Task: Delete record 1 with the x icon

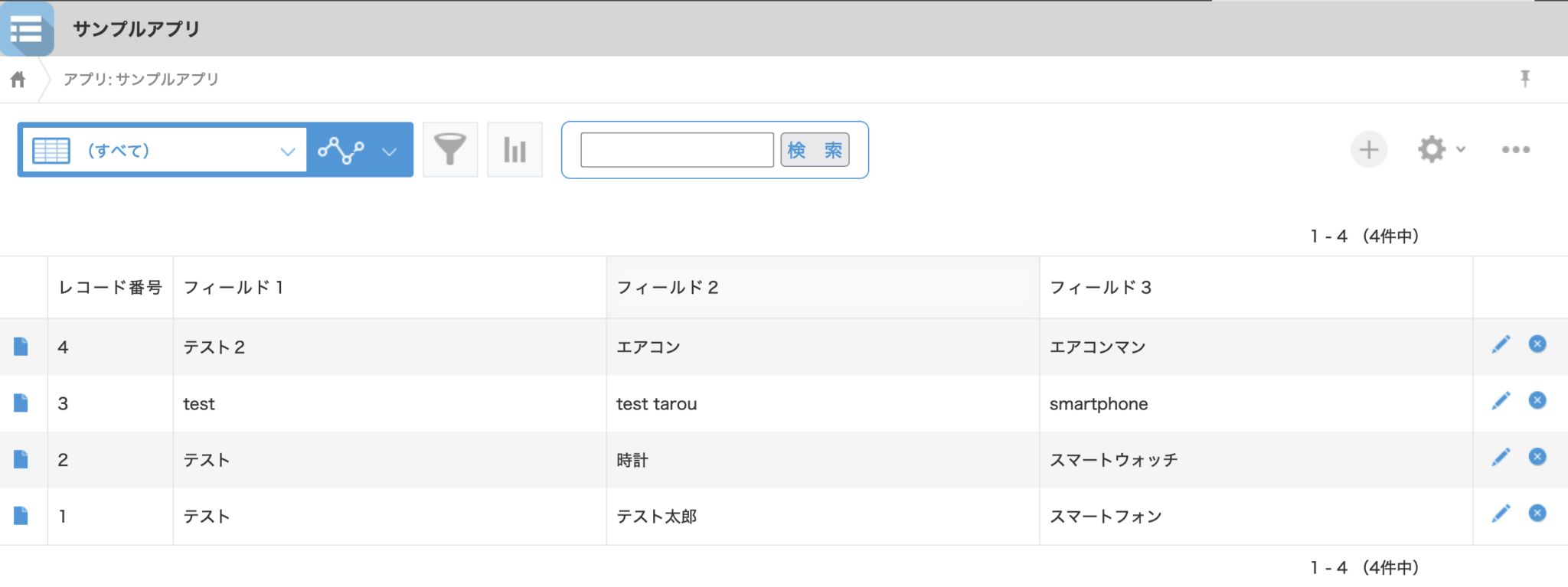Action: coord(1537,513)
